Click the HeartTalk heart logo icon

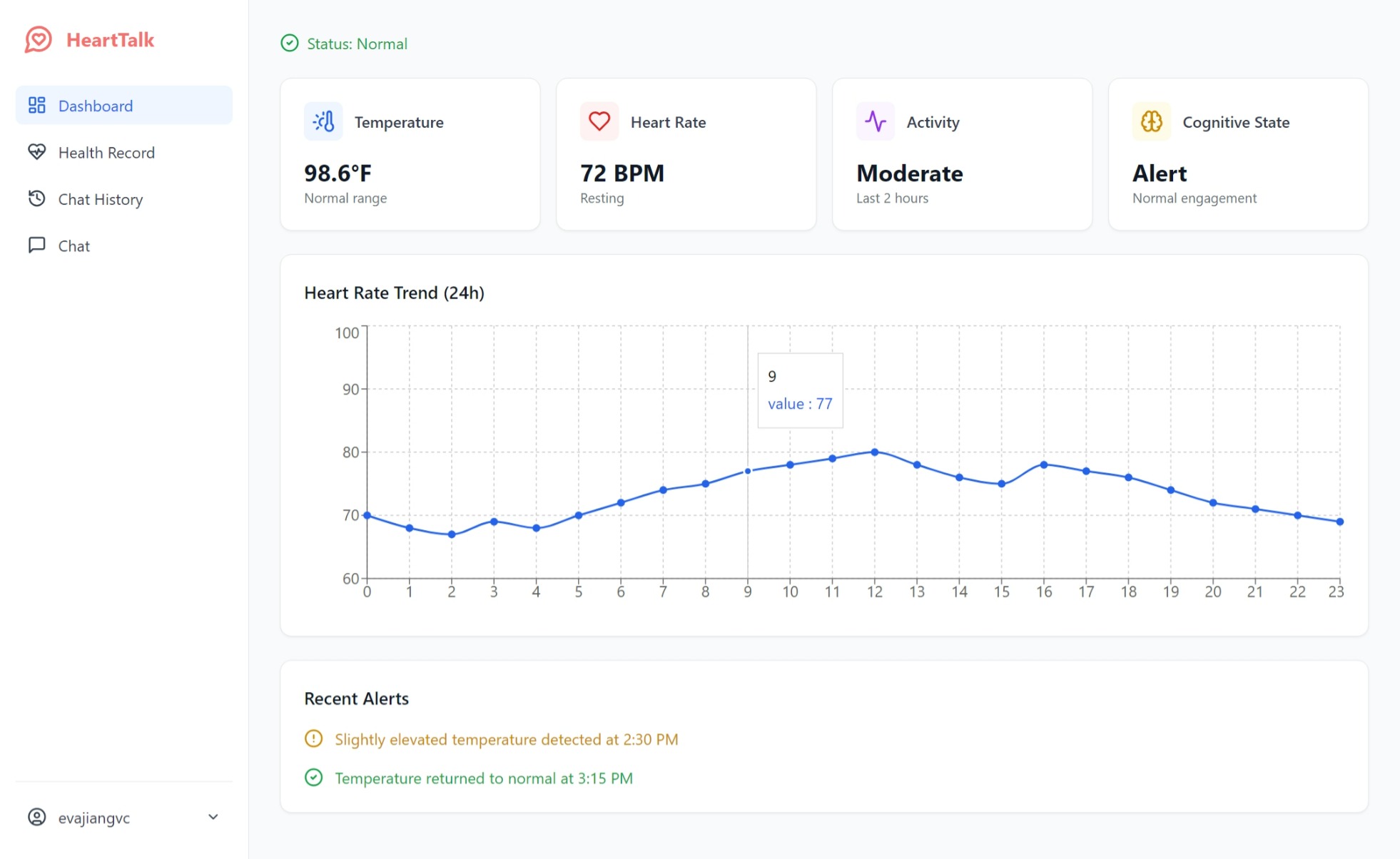pos(39,40)
